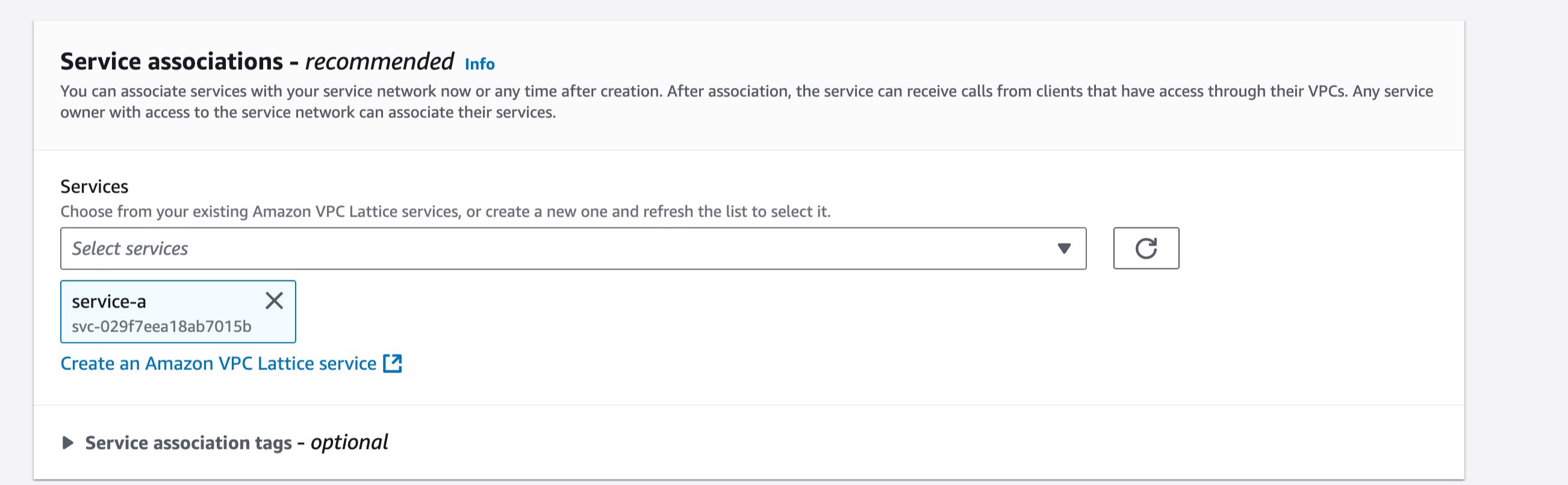Remove service-a with its X icon

274,301
